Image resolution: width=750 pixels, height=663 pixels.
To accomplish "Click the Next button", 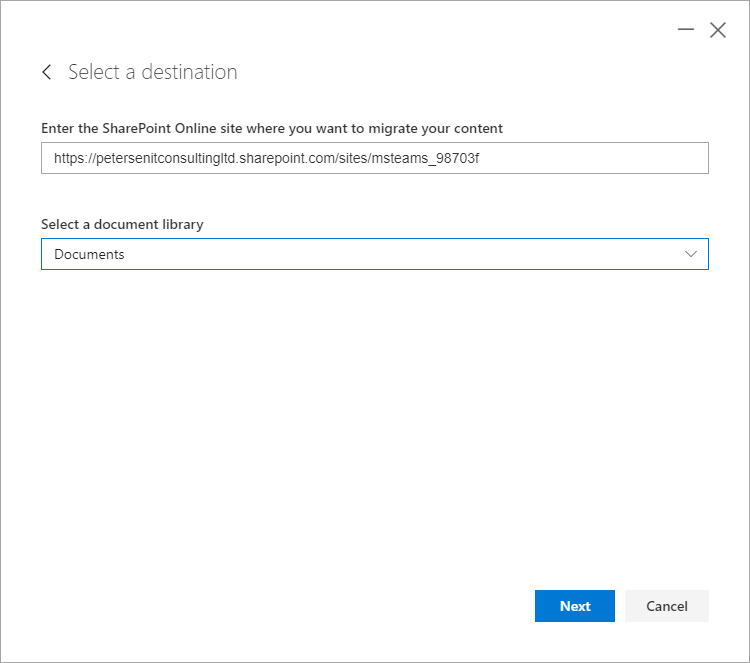I will point(574,606).
